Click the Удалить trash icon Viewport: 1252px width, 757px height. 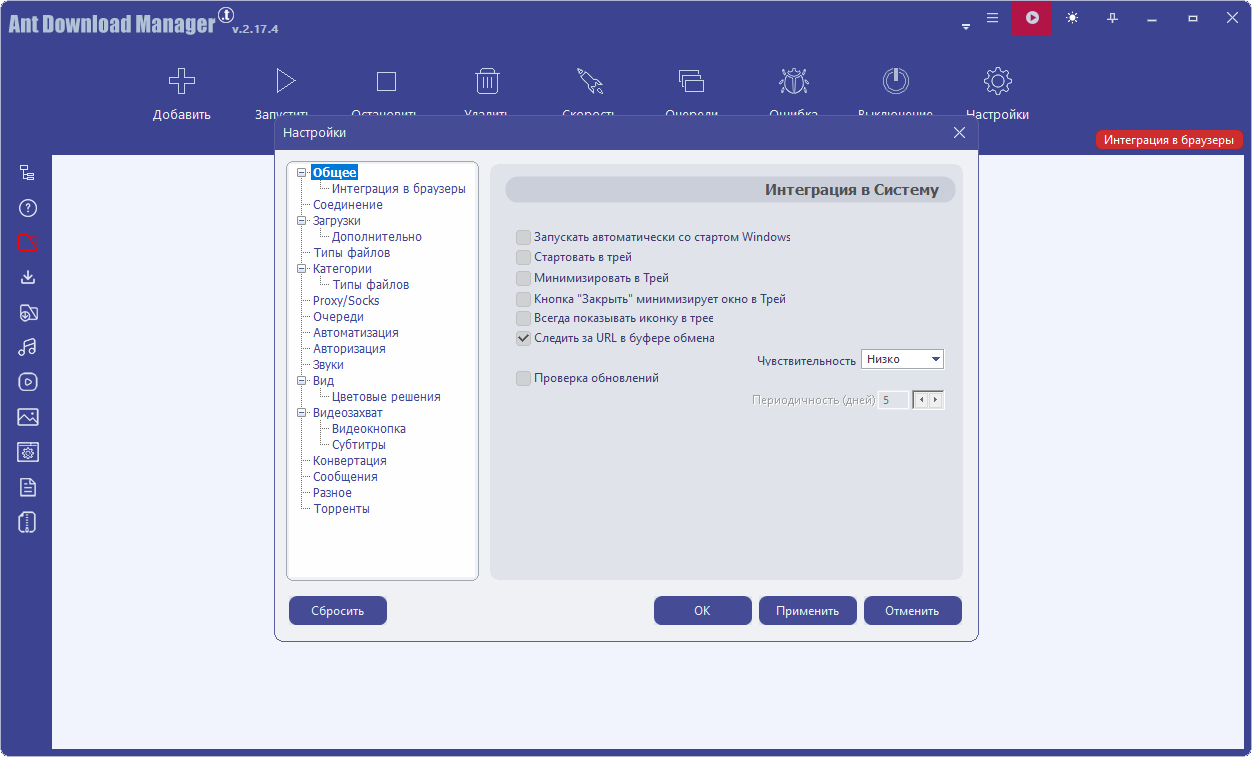pyautogui.click(x=487, y=81)
